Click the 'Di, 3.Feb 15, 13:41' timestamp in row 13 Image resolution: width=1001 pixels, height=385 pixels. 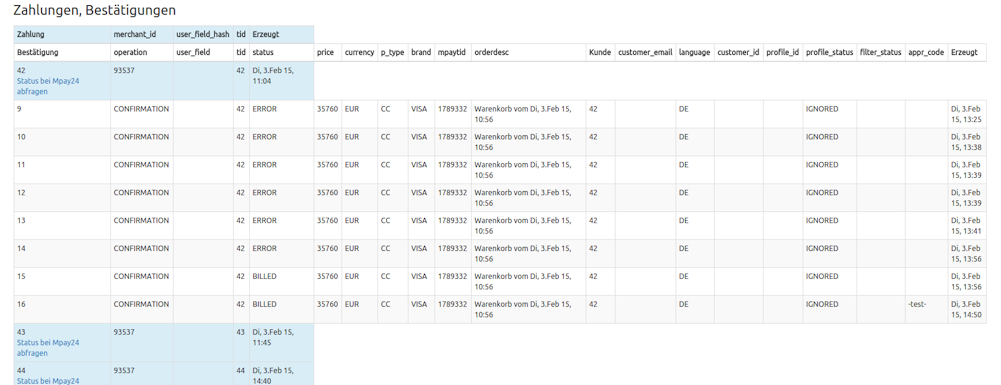pyautogui.click(x=966, y=225)
